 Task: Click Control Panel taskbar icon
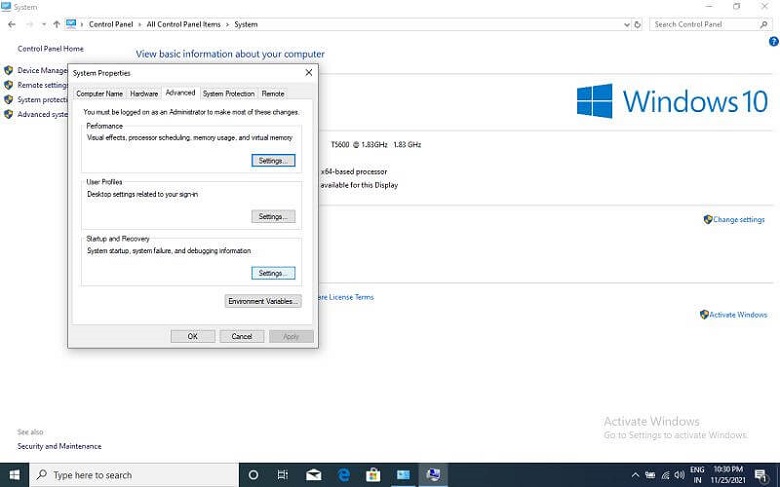pyautogui.click(x=403, y=475)
